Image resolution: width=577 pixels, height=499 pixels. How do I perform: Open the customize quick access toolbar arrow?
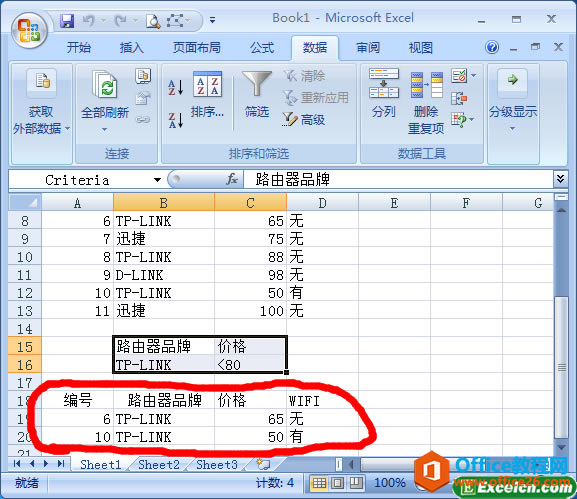[x=212, y=20]
